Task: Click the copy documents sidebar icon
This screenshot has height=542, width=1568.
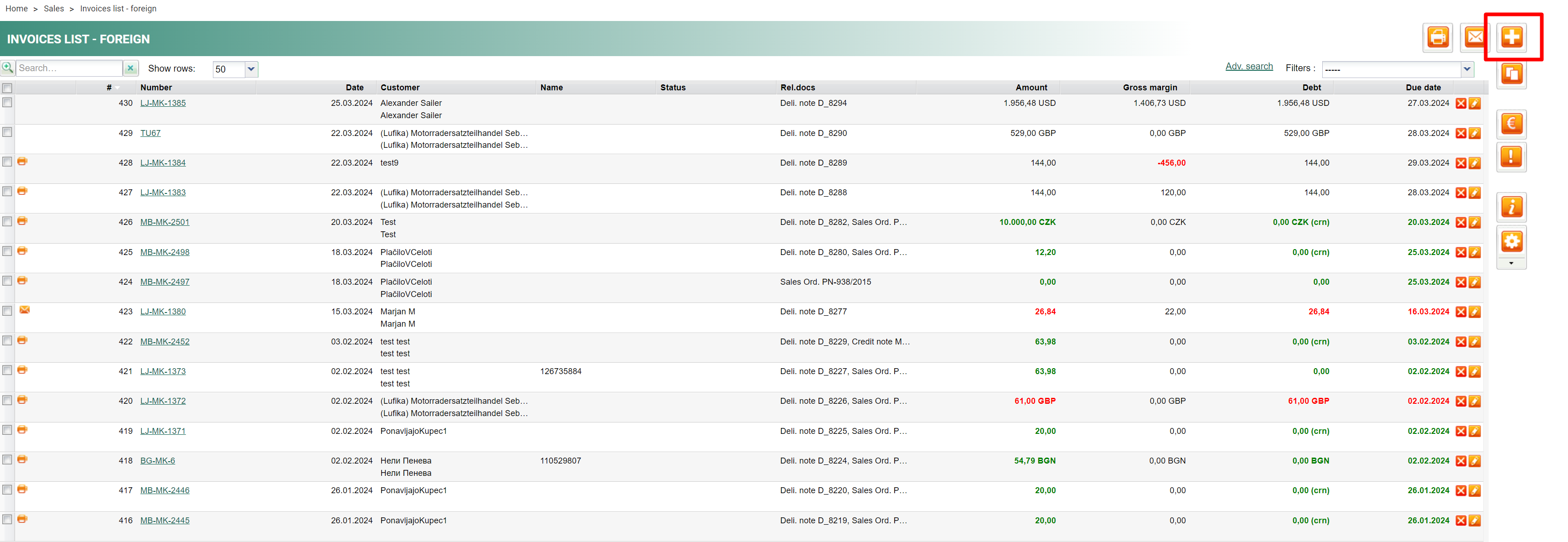Action: click(x=1511, y=75)
